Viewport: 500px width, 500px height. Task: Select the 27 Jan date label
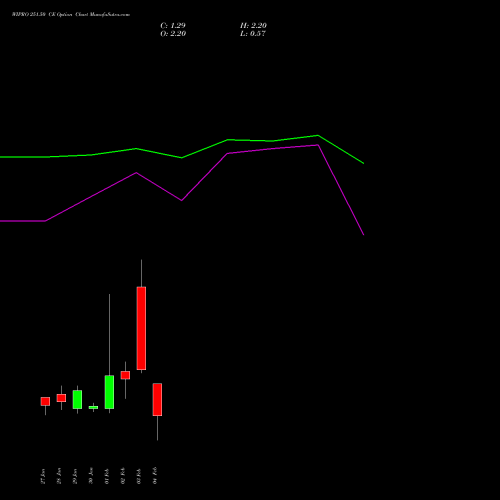point(43,476)
